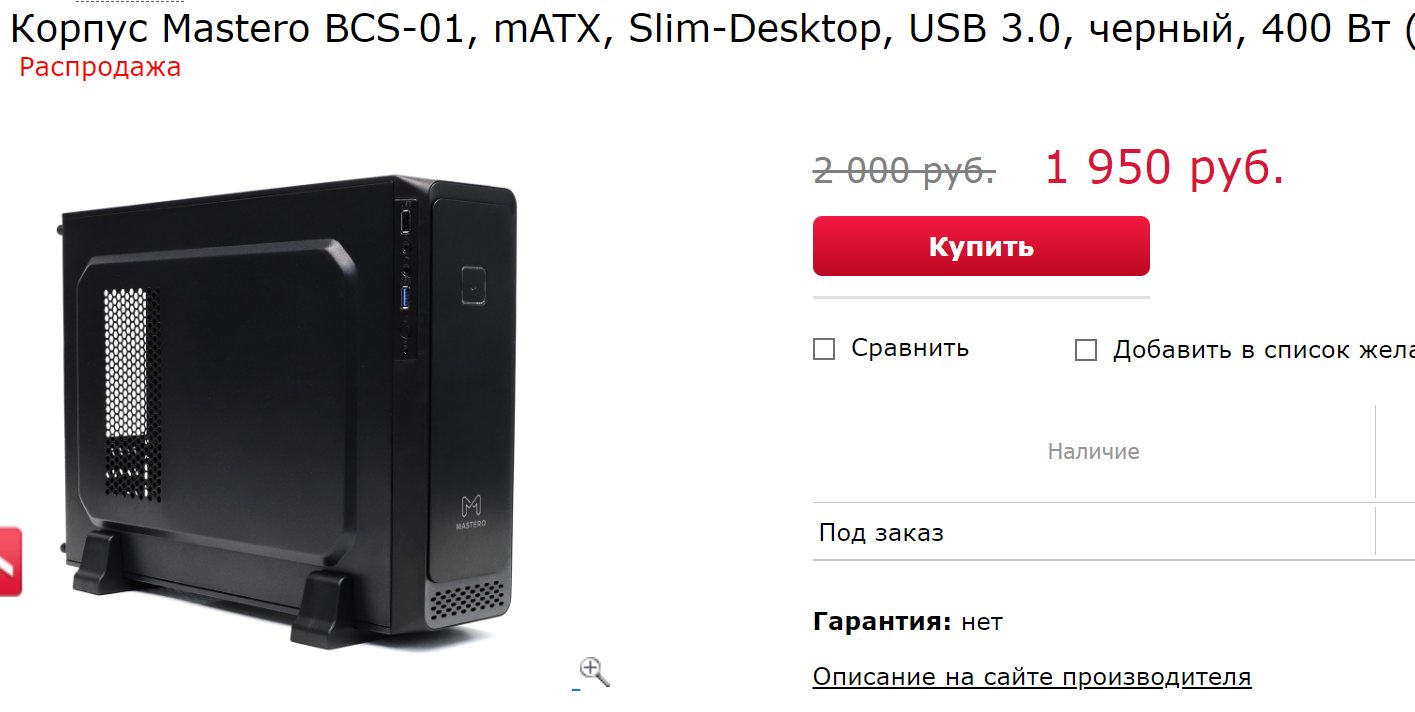Click the Mastero logo on the case front
The height and width of the screenshot is (712, 1415).
[471, 512]
